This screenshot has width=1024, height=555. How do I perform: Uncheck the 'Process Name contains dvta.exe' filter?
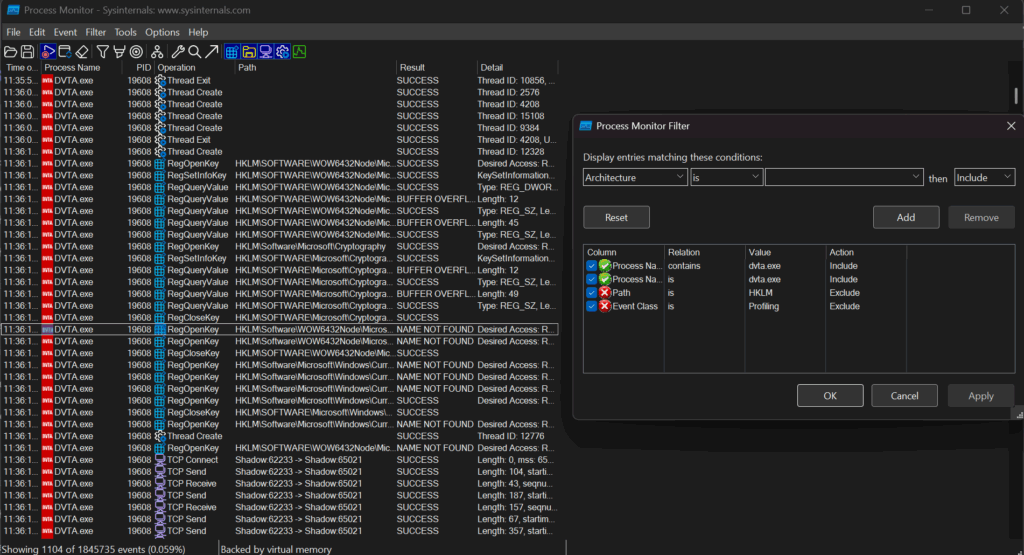click(592, 266)
